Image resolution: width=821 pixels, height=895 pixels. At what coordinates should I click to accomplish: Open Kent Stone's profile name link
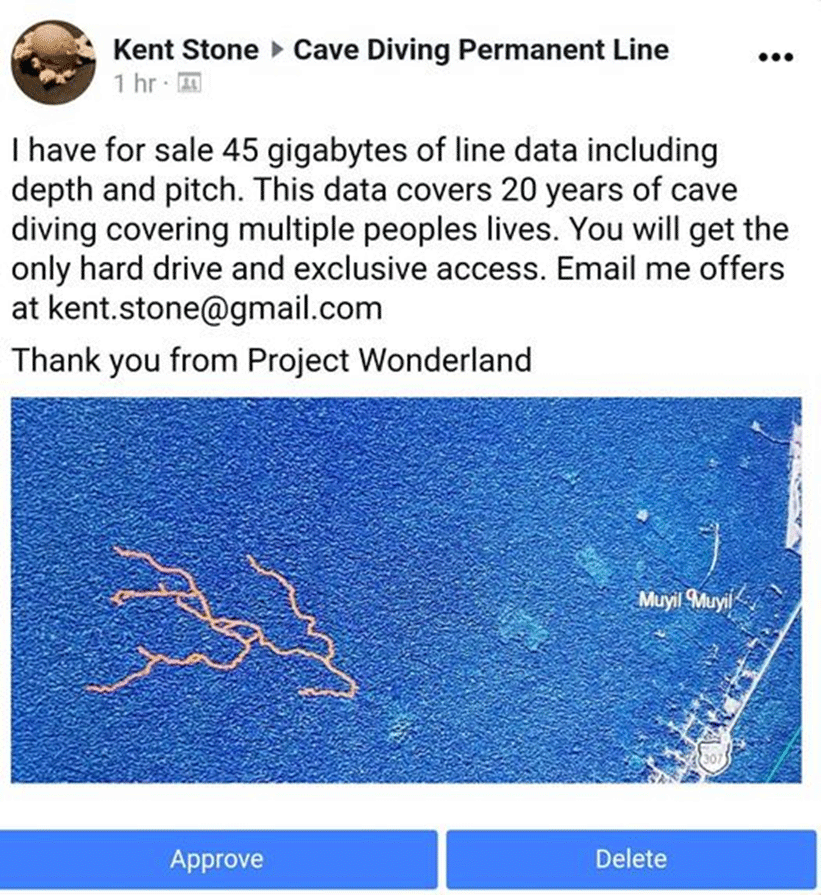coord(186,50)
